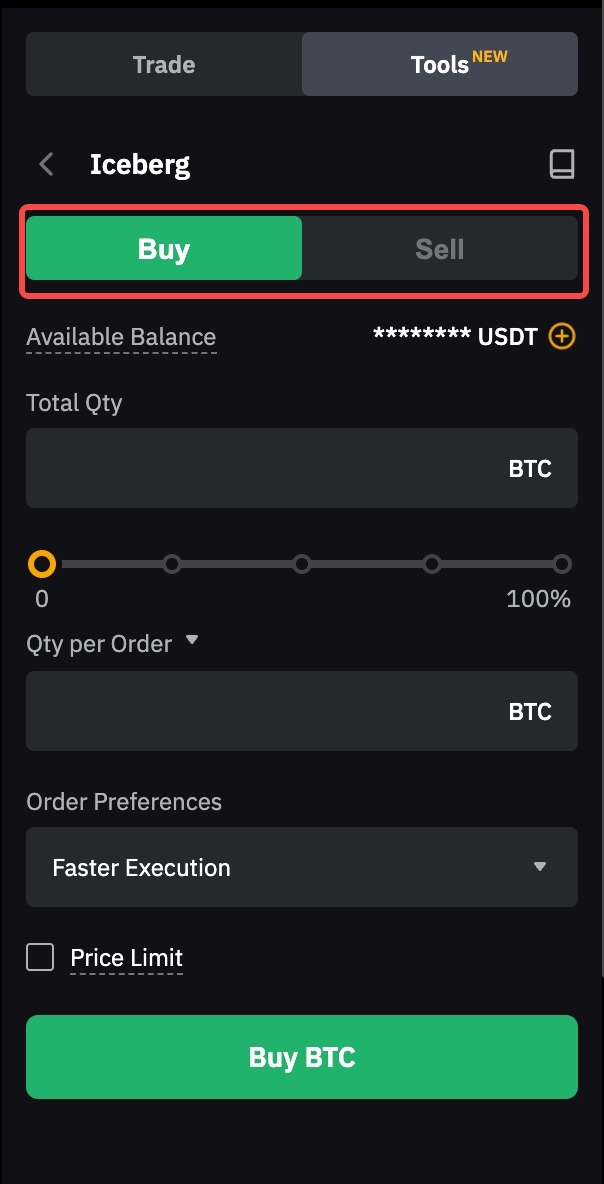Image resolution: width=604 pixels, height=1184 pixels.
Task: Click the back arrow beside Iceberg
Action: pyautogui.click(x=46, y=164)
